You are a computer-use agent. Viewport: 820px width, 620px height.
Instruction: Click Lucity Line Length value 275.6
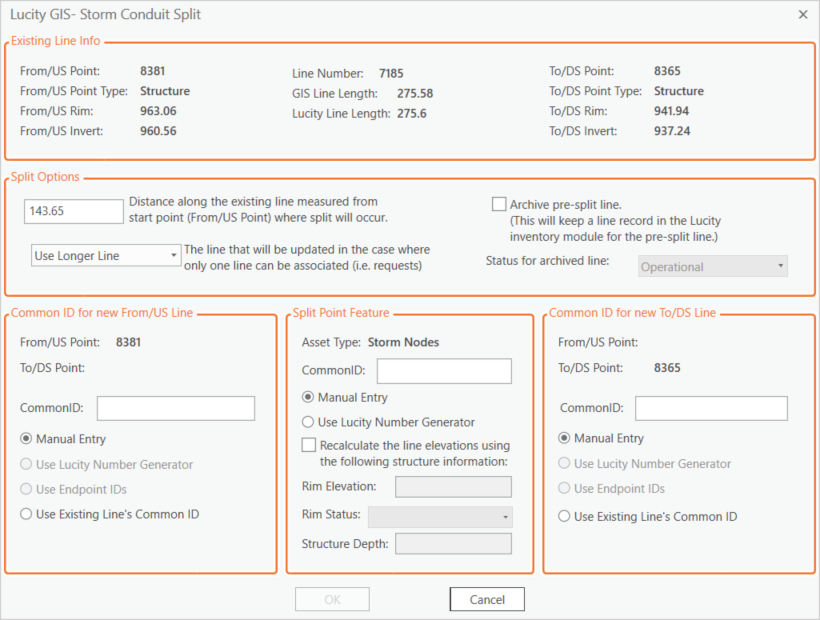pos(412,113)
